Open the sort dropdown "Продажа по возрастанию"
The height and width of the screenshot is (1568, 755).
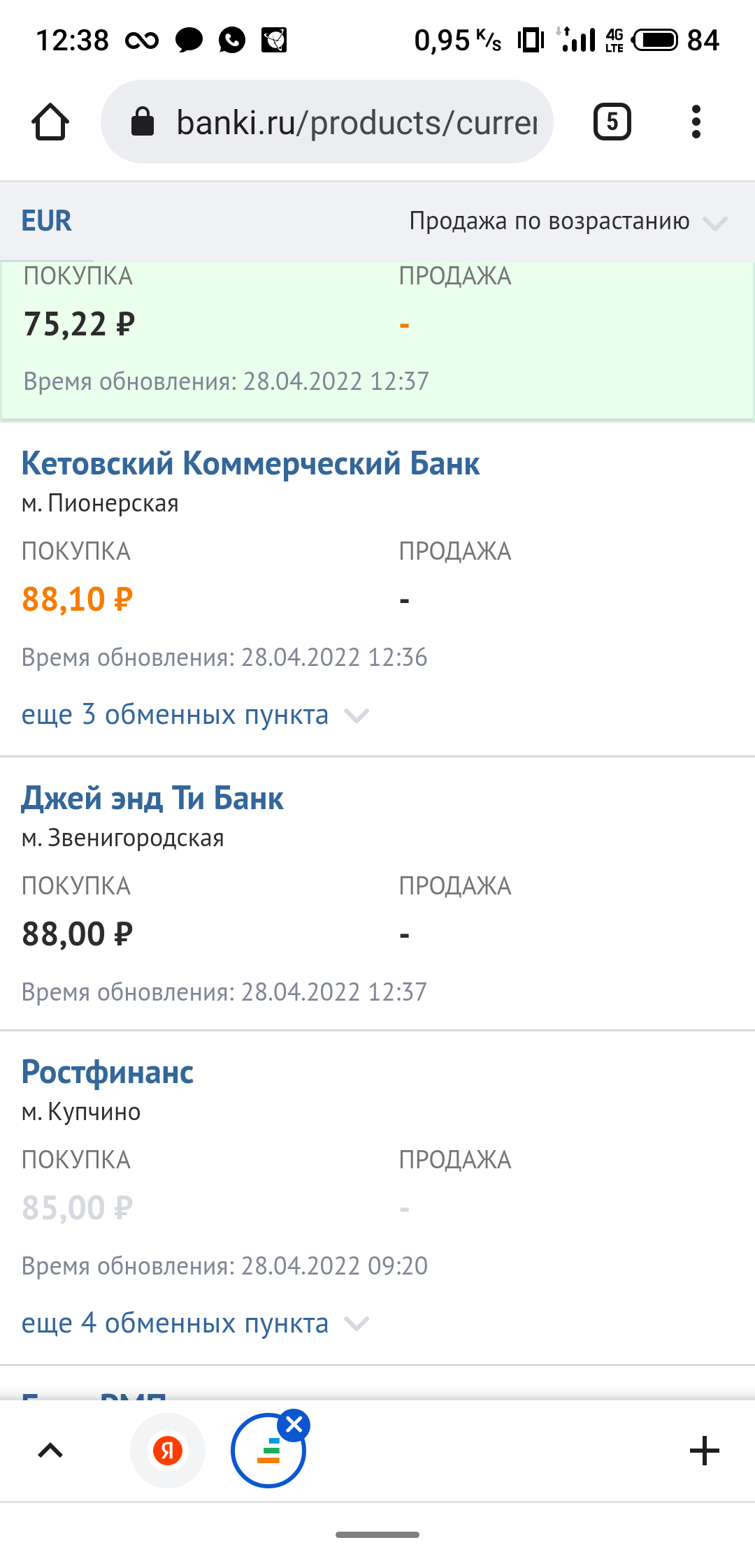(568, 222)
